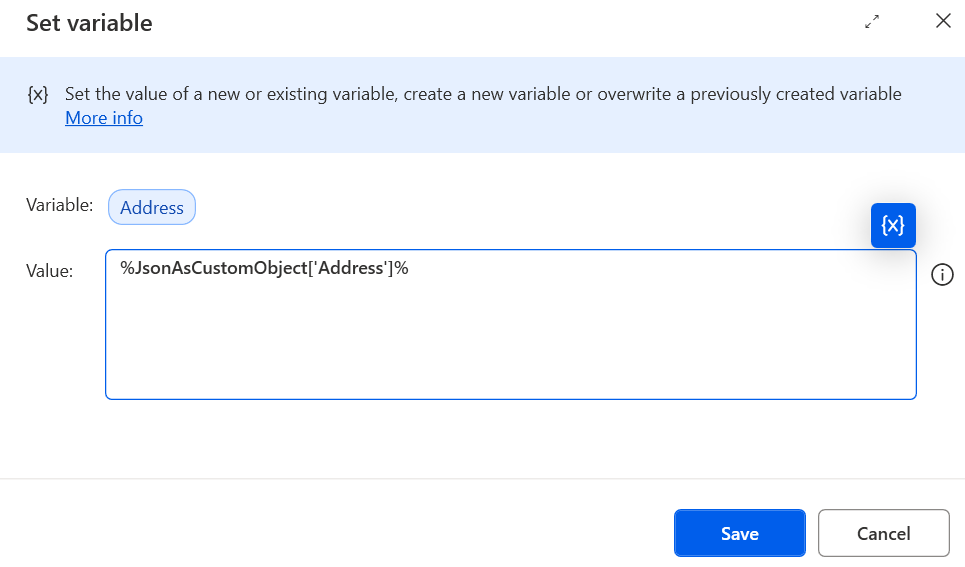965x567 pixels.
Task: Close the Set variable dialog
Action: (x=943, y=21)
